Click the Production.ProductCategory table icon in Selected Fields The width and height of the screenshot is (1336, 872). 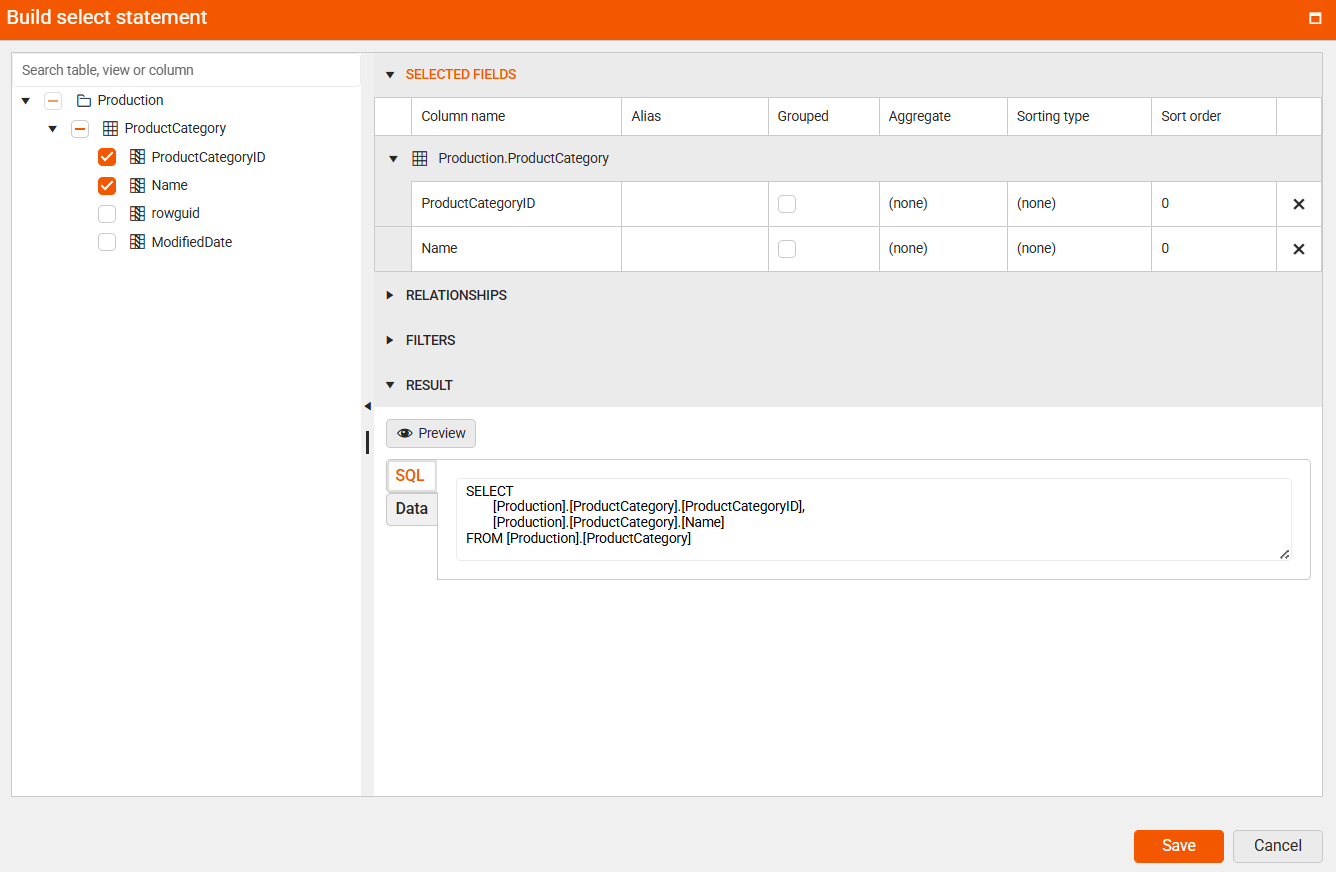point(418,157)
